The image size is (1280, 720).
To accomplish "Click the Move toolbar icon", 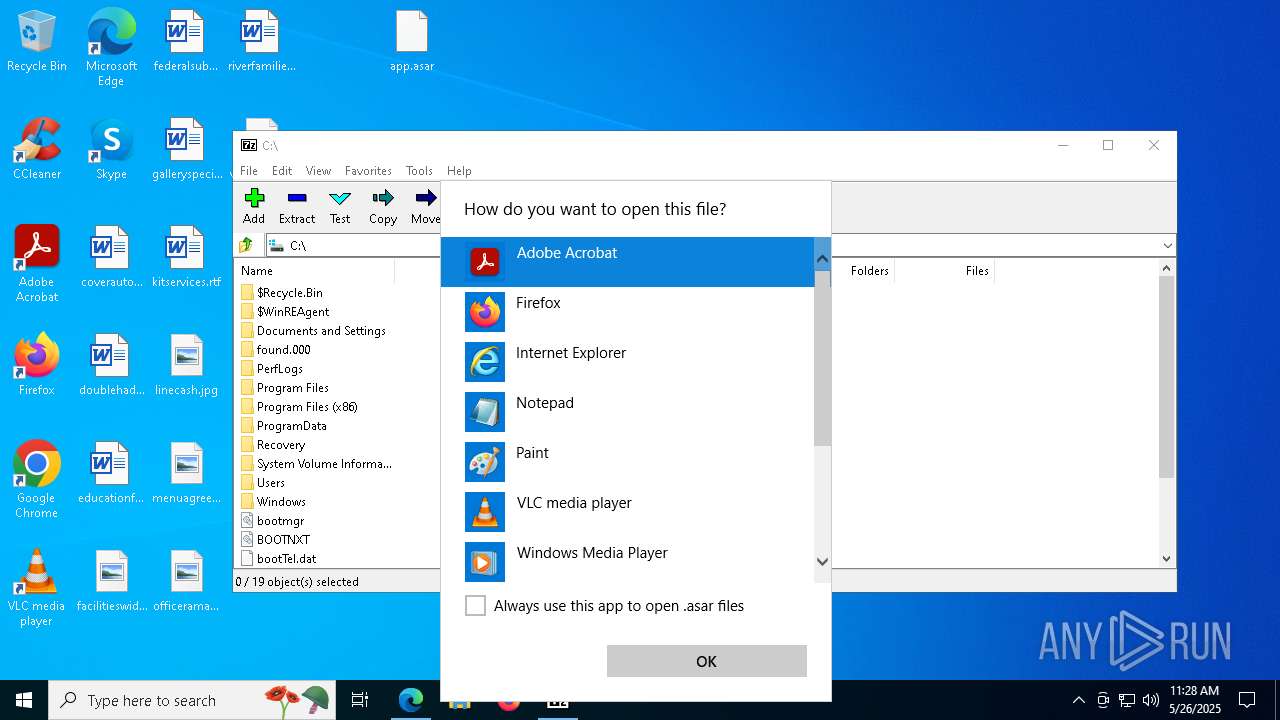I will pos(426,206).
